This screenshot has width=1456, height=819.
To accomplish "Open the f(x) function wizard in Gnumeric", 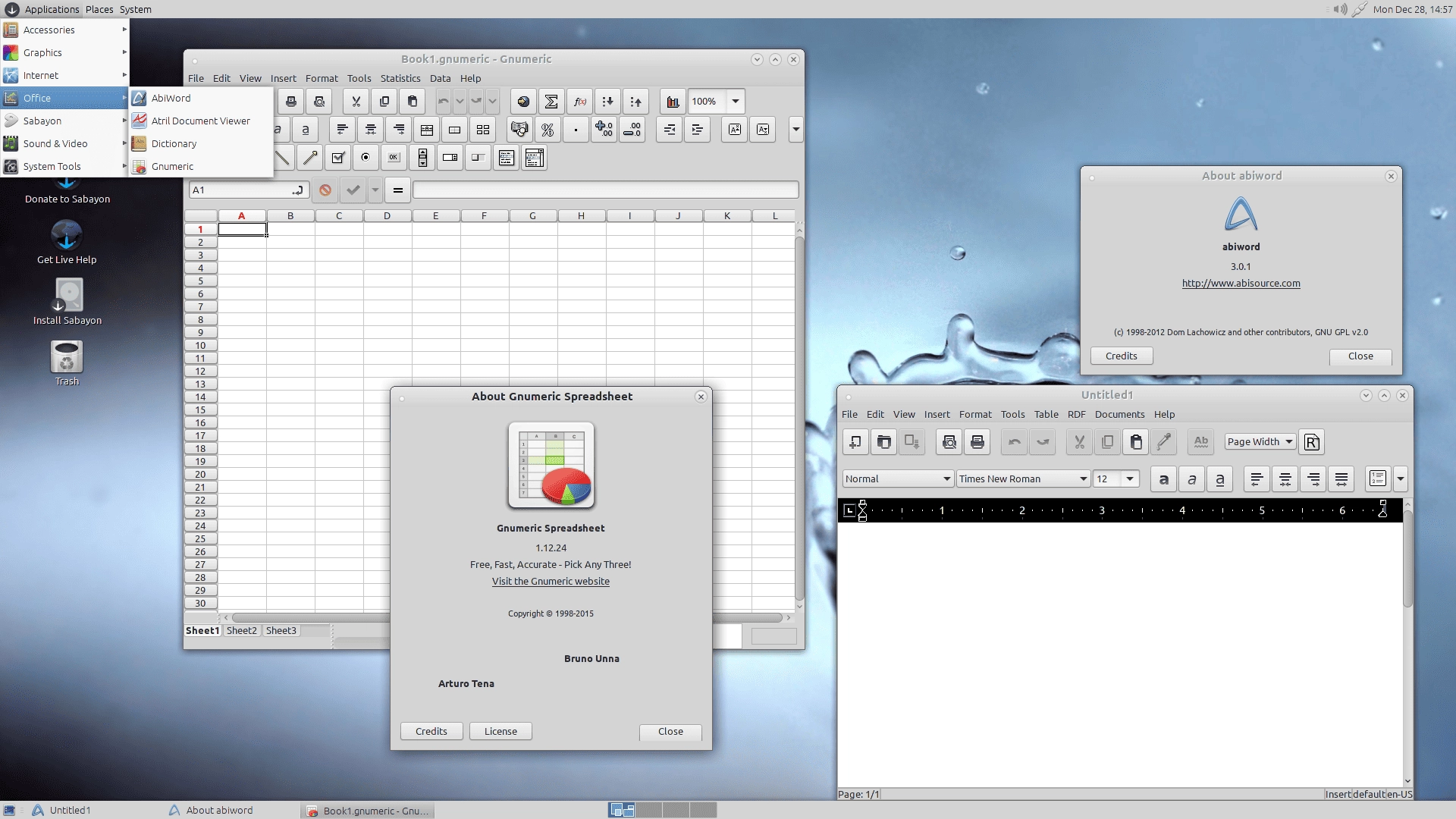I will click(x=580, y=102).
